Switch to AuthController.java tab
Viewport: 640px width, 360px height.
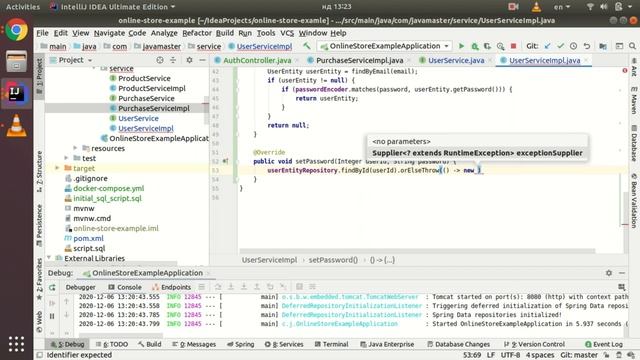coord(257,60)
